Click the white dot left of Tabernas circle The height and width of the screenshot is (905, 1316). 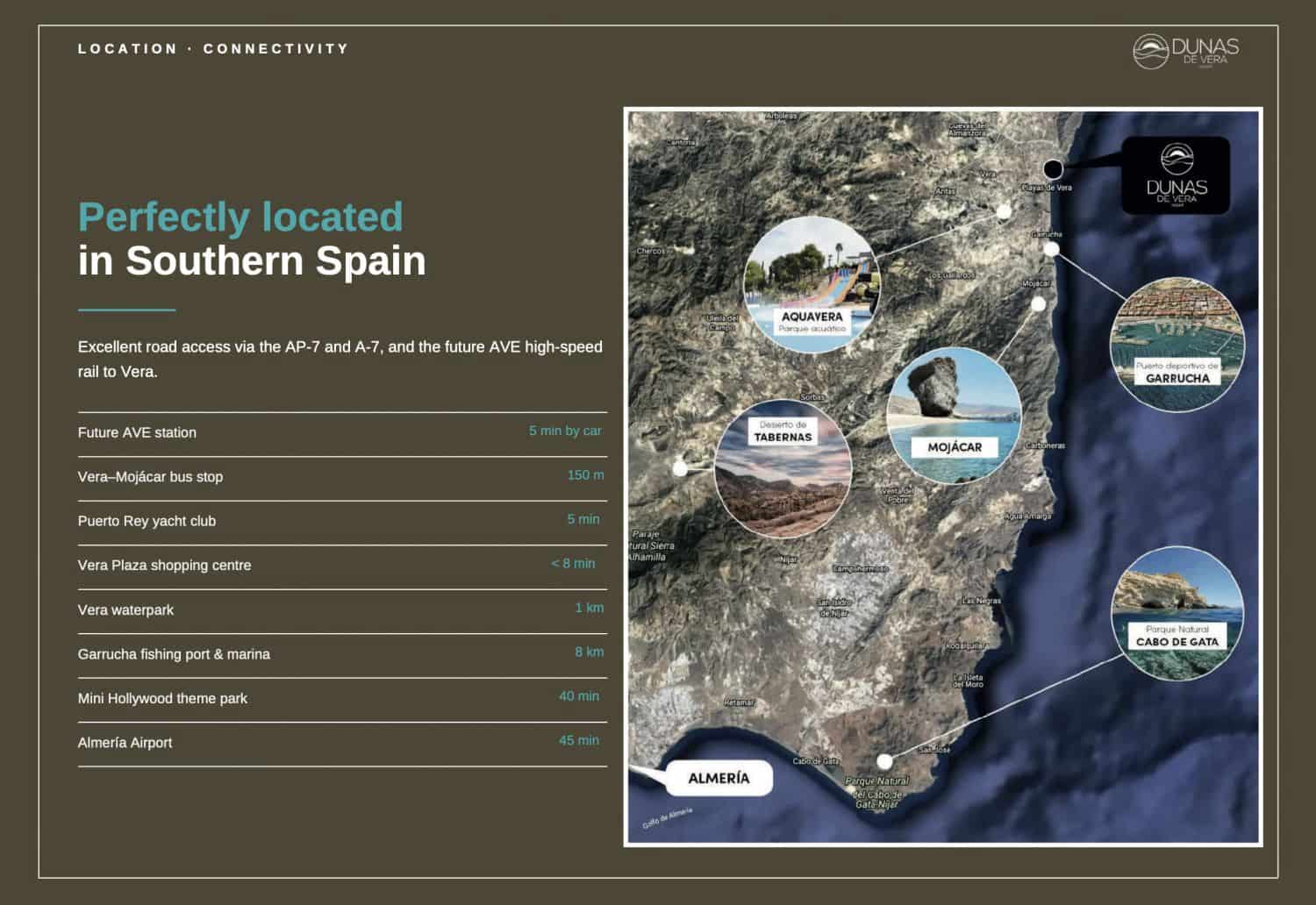click(x=680, y=469)
